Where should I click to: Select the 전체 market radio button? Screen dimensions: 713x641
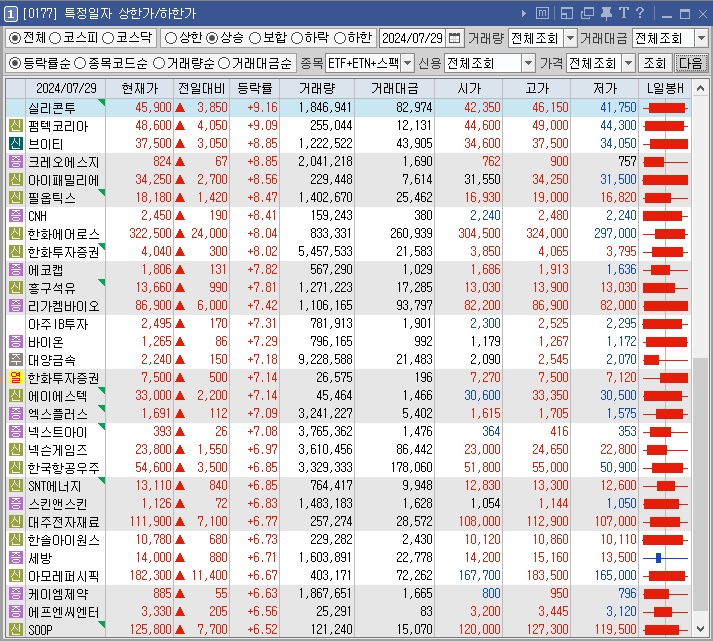(15, 38)
